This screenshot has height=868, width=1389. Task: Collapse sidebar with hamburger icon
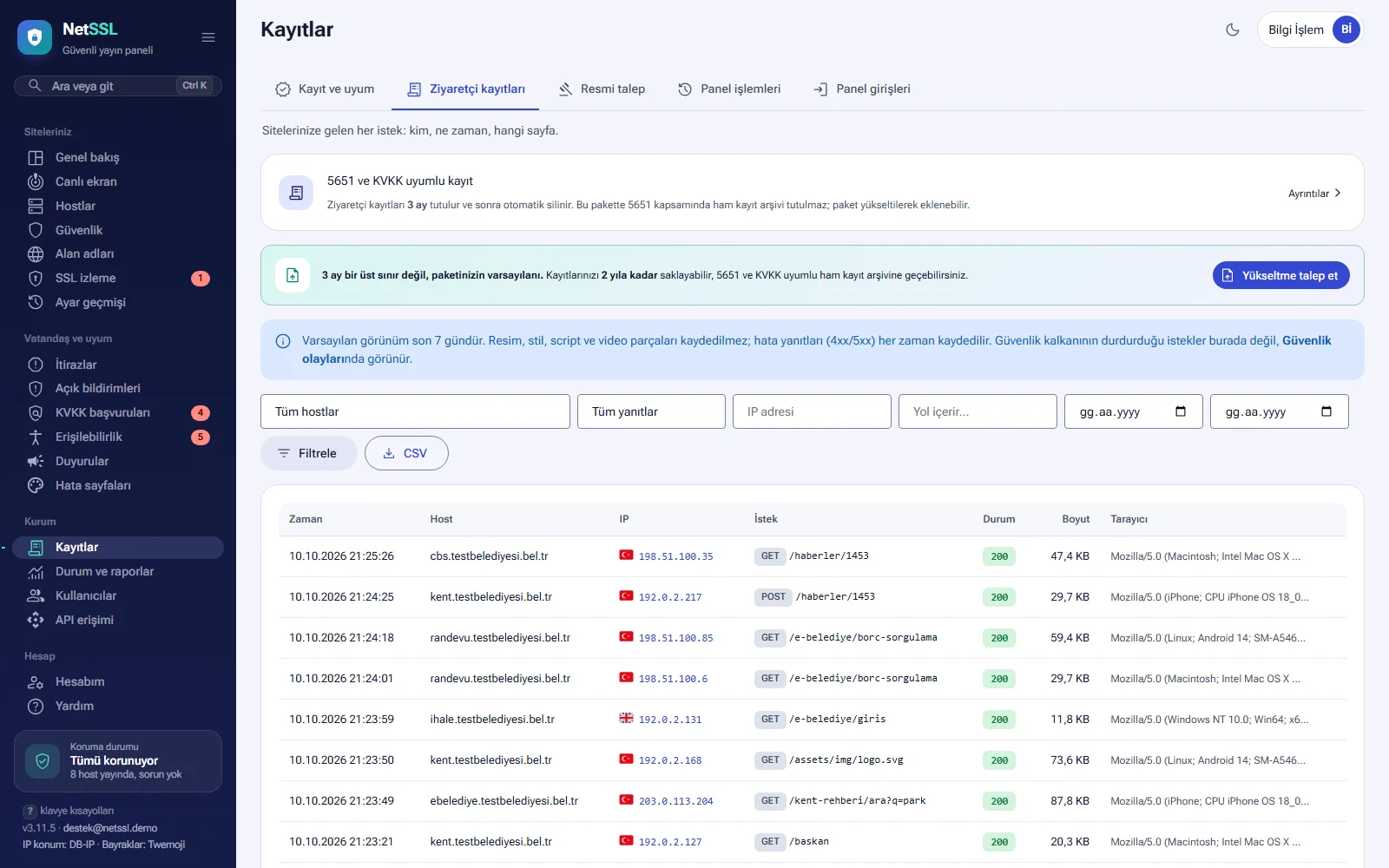(208, 37)
